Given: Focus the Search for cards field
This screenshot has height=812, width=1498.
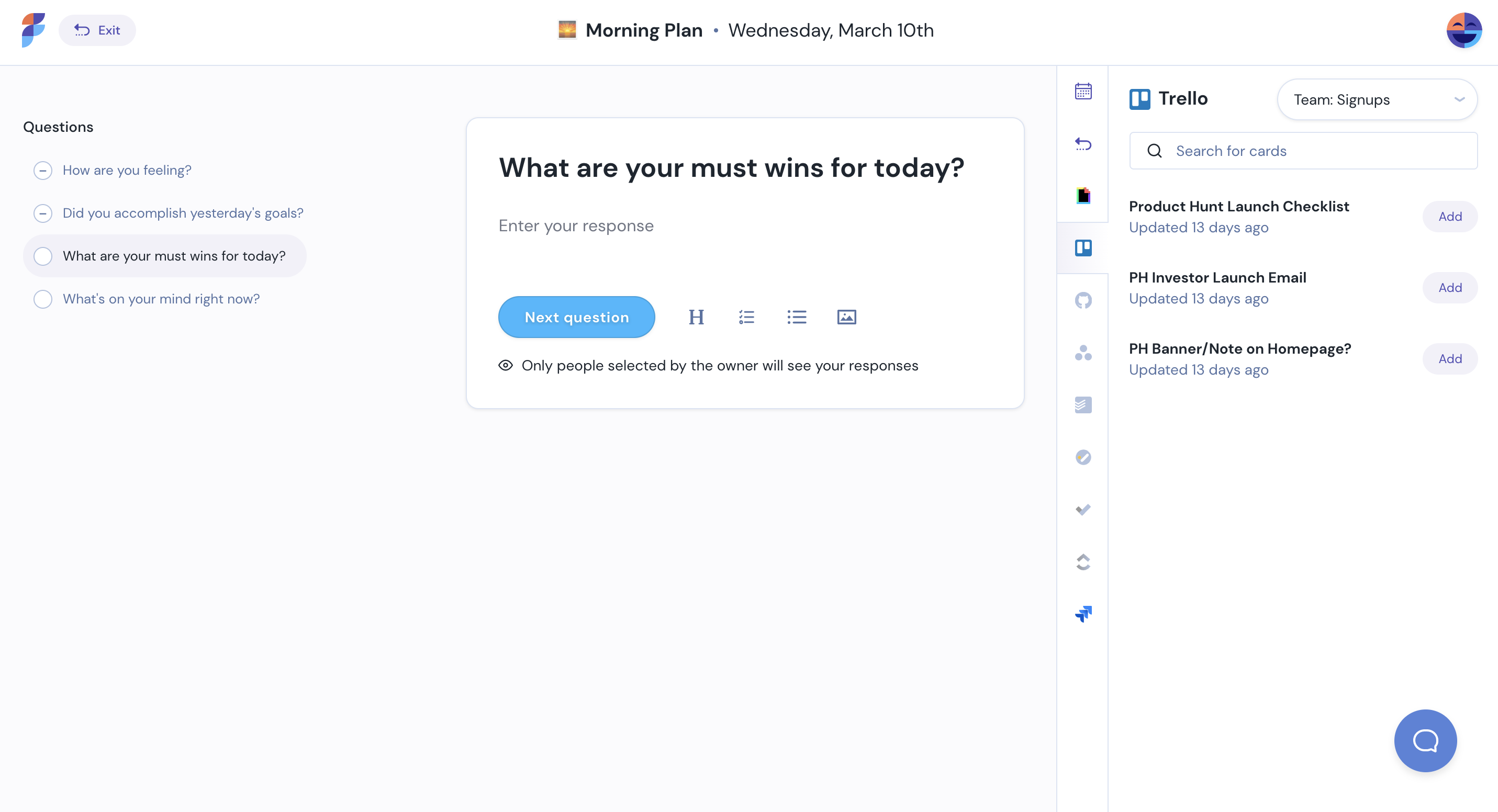Looking at the screenshot, I should [x=1303, y=151].
